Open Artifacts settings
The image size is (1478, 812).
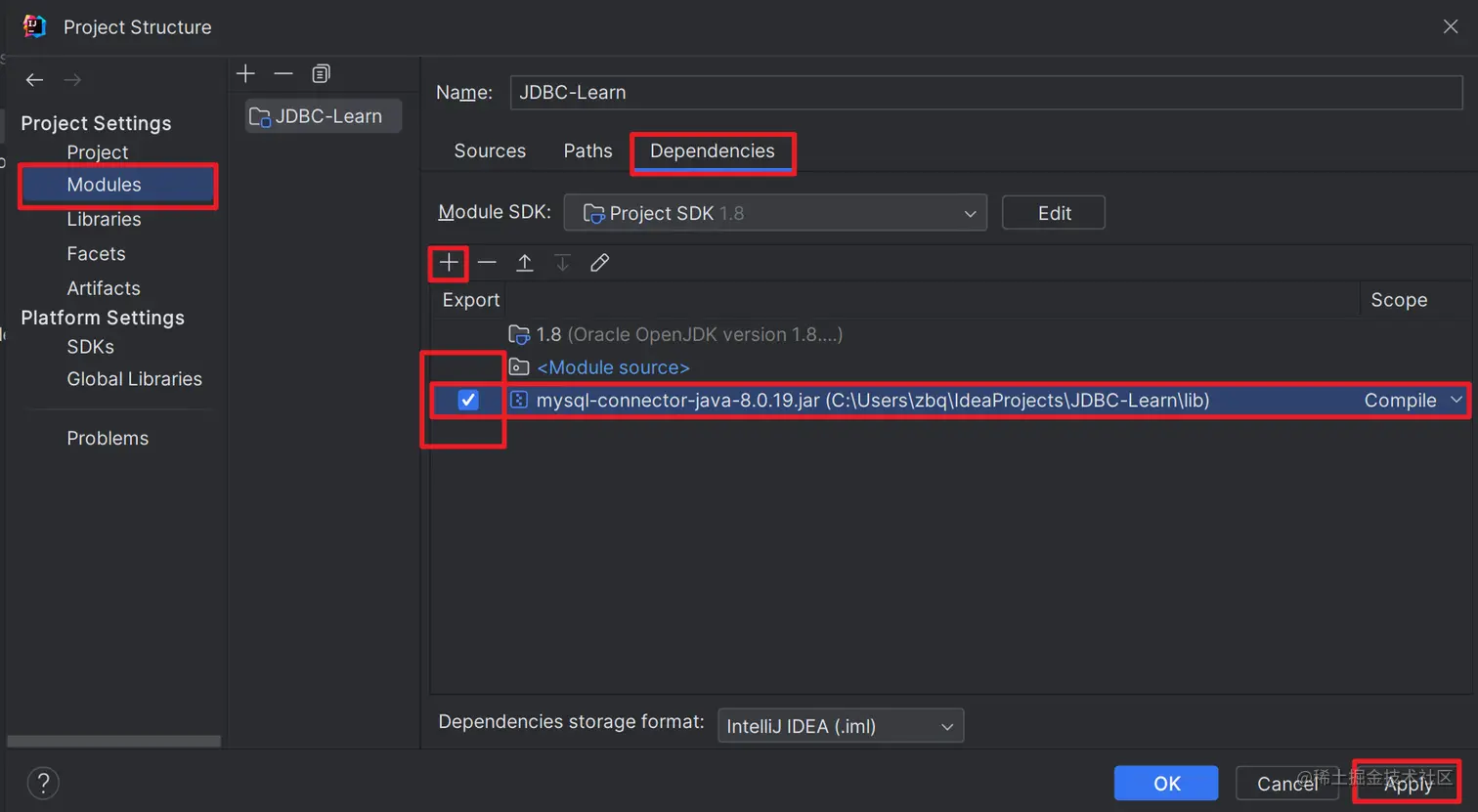click(x=104, y=288)
